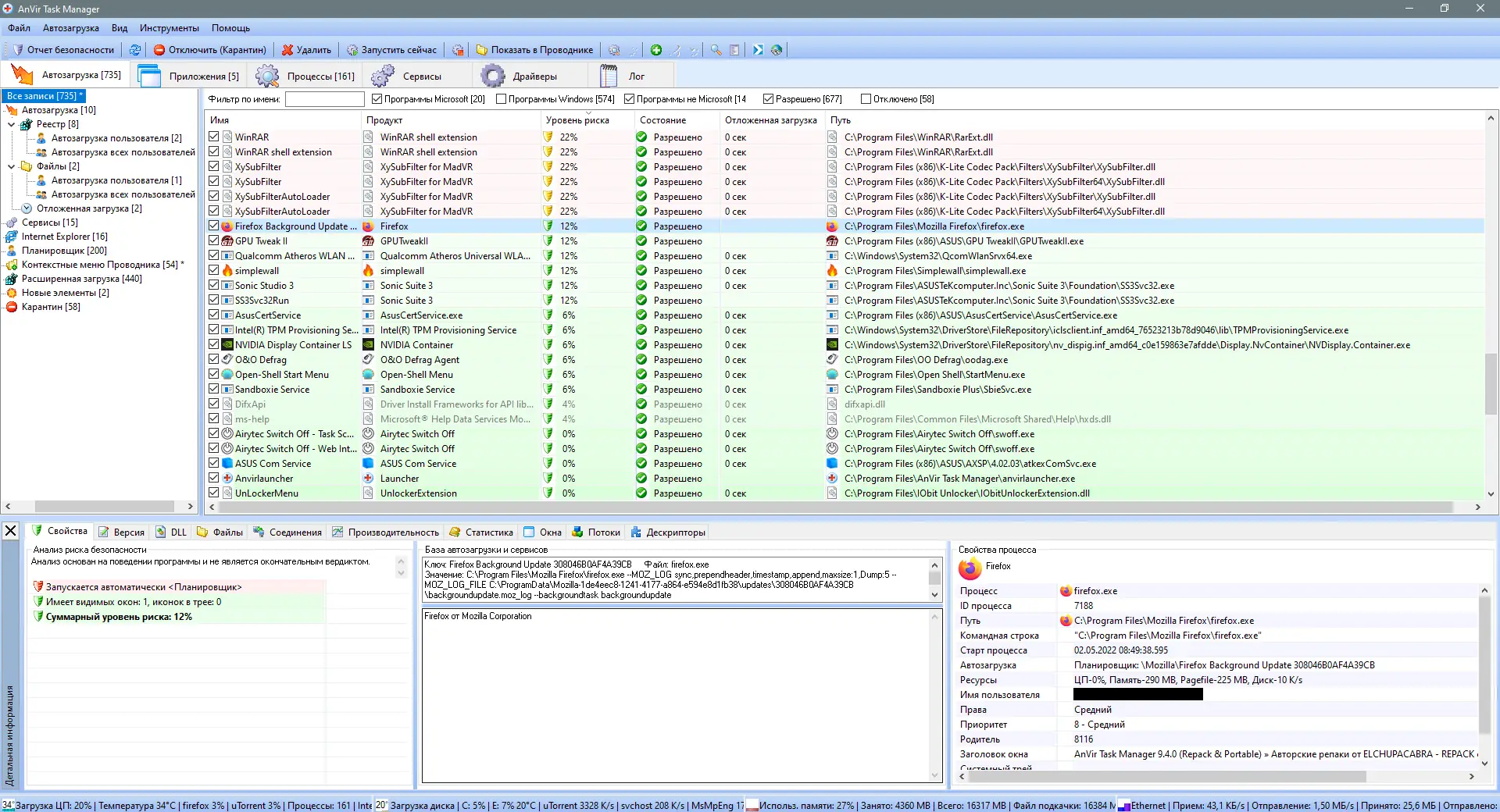Click the green plus add-entry toolbar icon
The width and height of the screenshot is (1500, 812).
(x=656, y=50)
